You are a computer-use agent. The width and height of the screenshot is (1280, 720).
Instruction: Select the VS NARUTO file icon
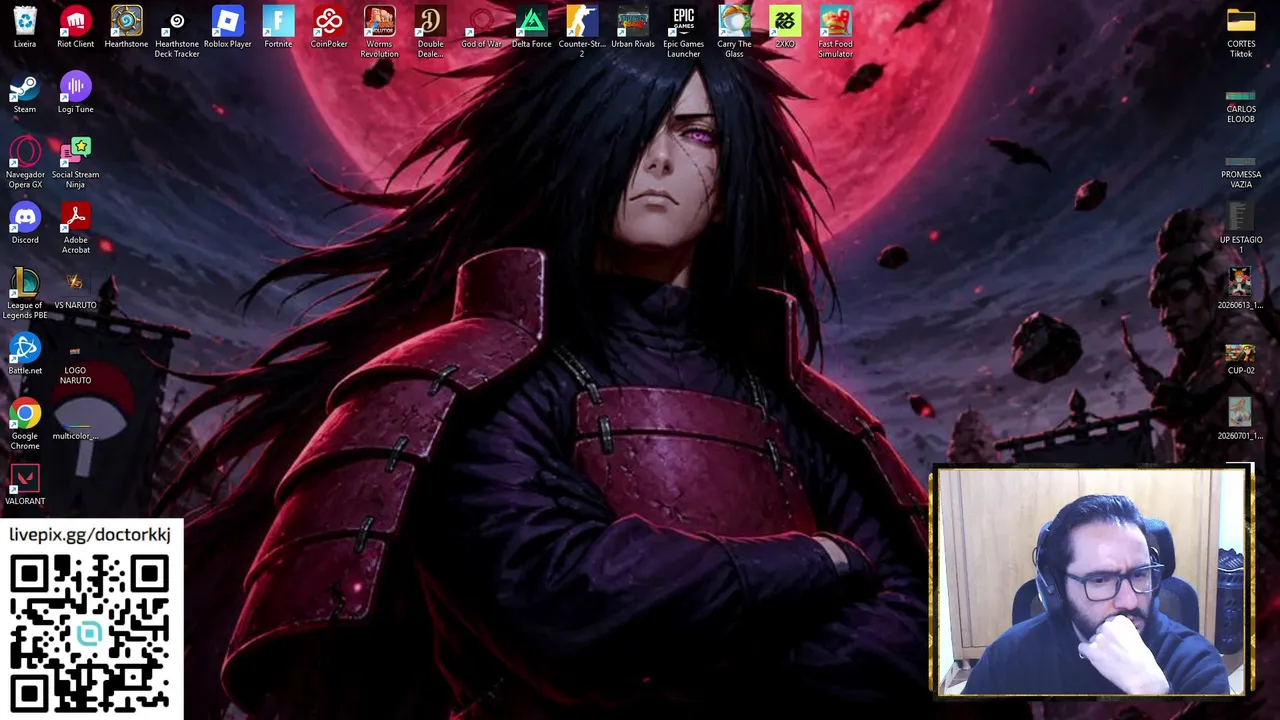coord(75,283)
